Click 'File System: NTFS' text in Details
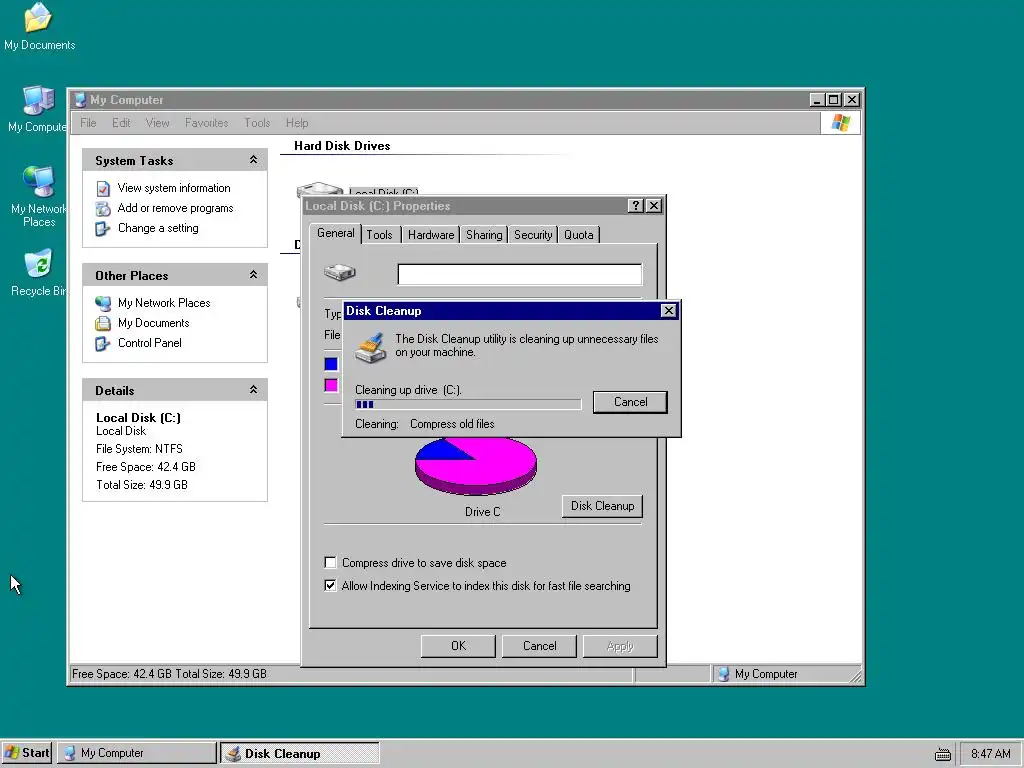1024x768 pixels. click(139, 449)
